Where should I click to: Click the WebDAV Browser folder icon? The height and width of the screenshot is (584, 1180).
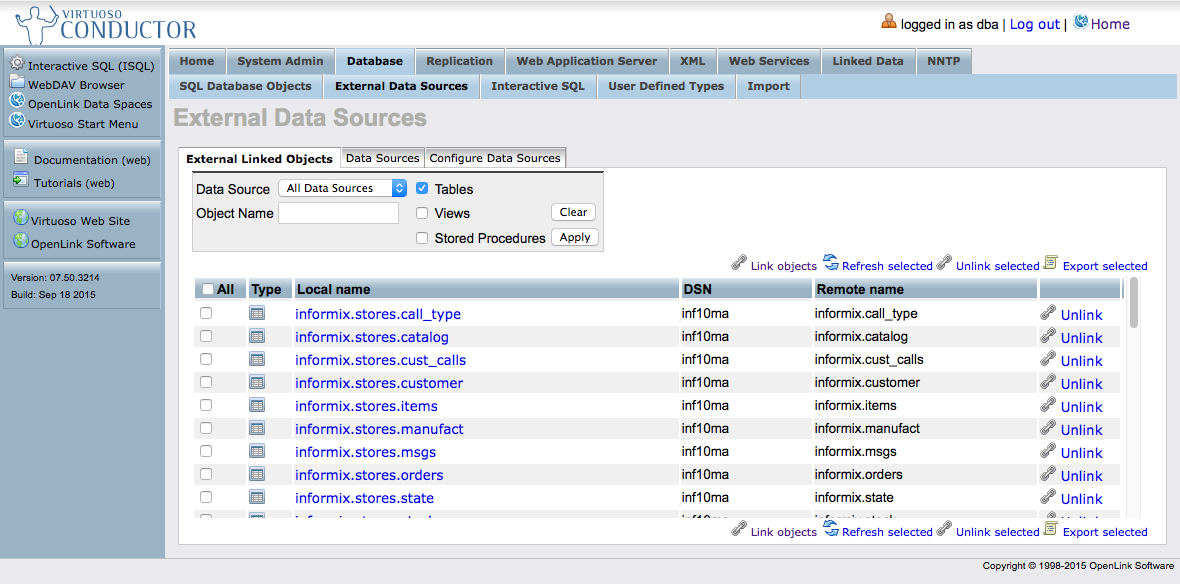click(x=18, y=83)
